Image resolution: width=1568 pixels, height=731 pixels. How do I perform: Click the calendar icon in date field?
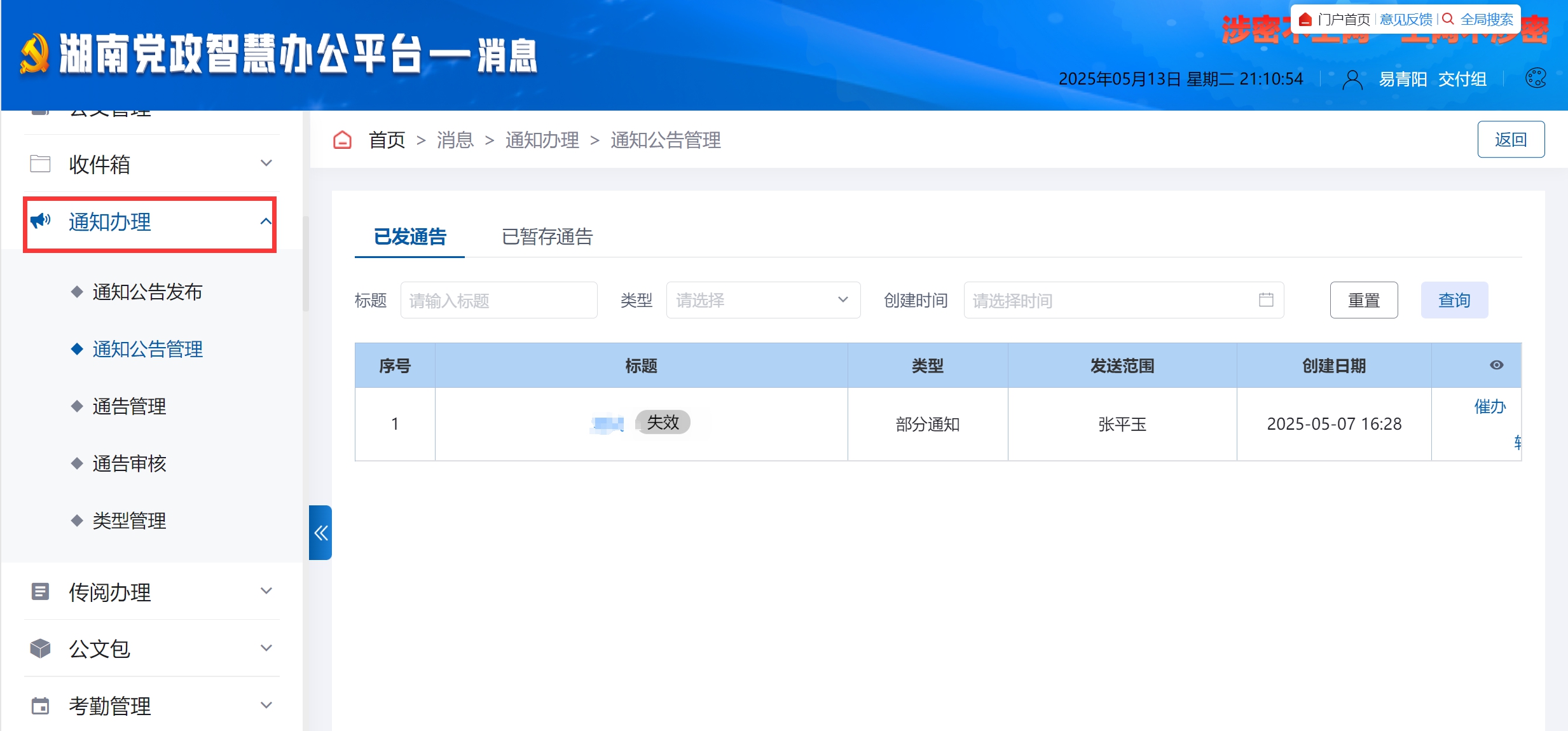click(1265, 300)
